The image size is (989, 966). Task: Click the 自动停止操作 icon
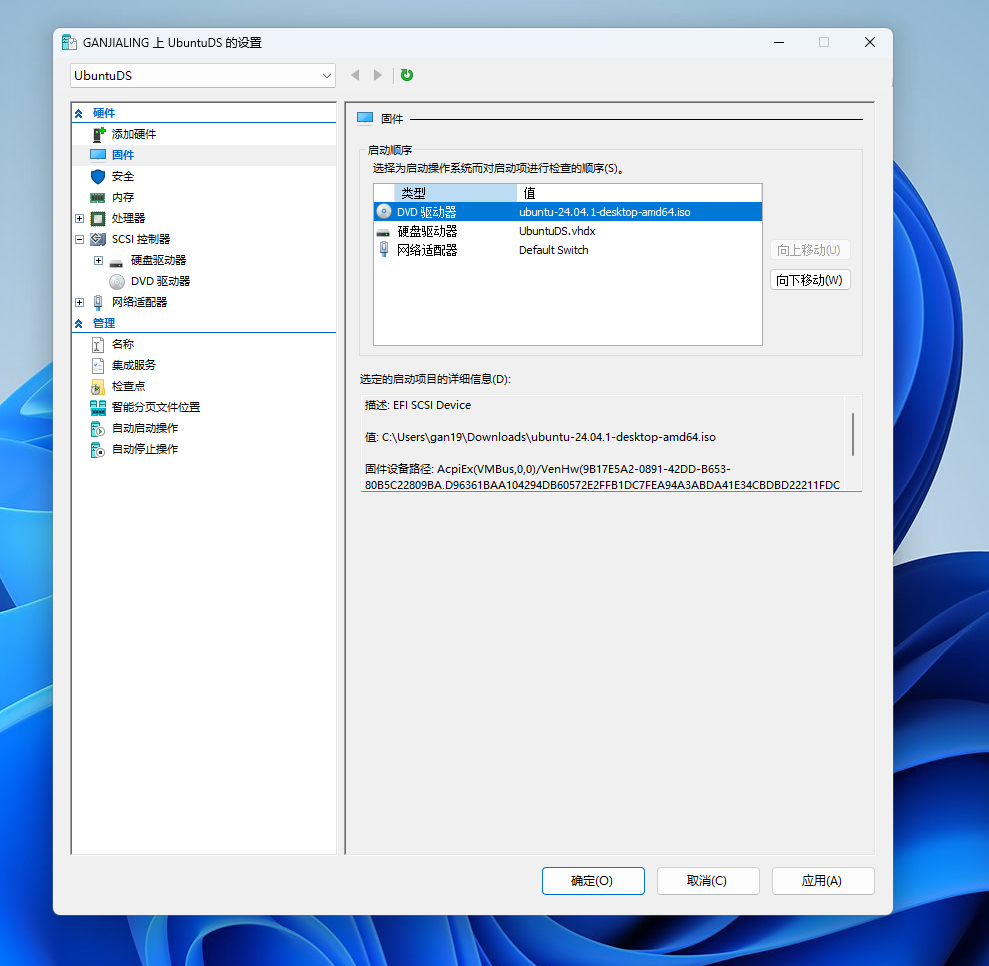point(98,450)
